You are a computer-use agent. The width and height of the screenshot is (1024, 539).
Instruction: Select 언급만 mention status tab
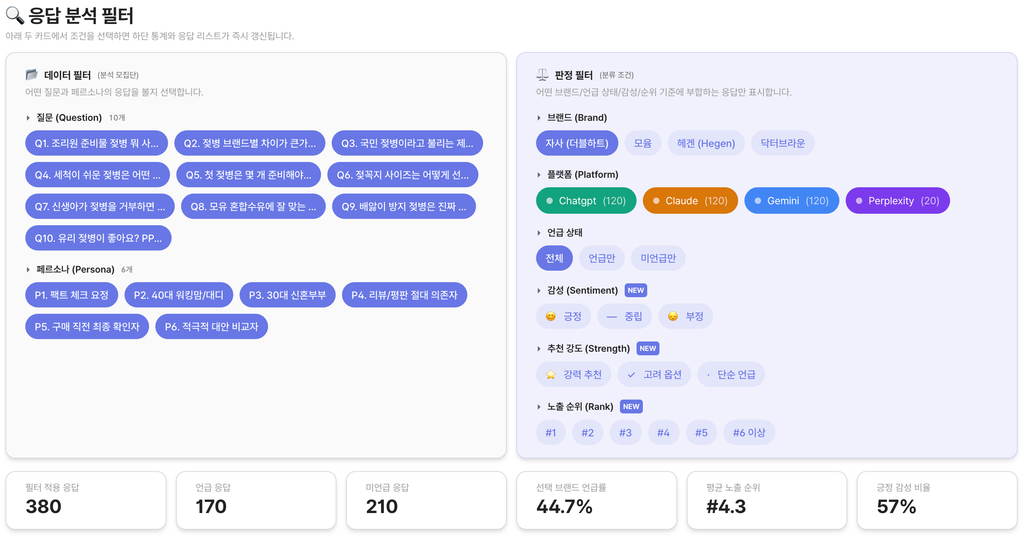coord(601,258)
